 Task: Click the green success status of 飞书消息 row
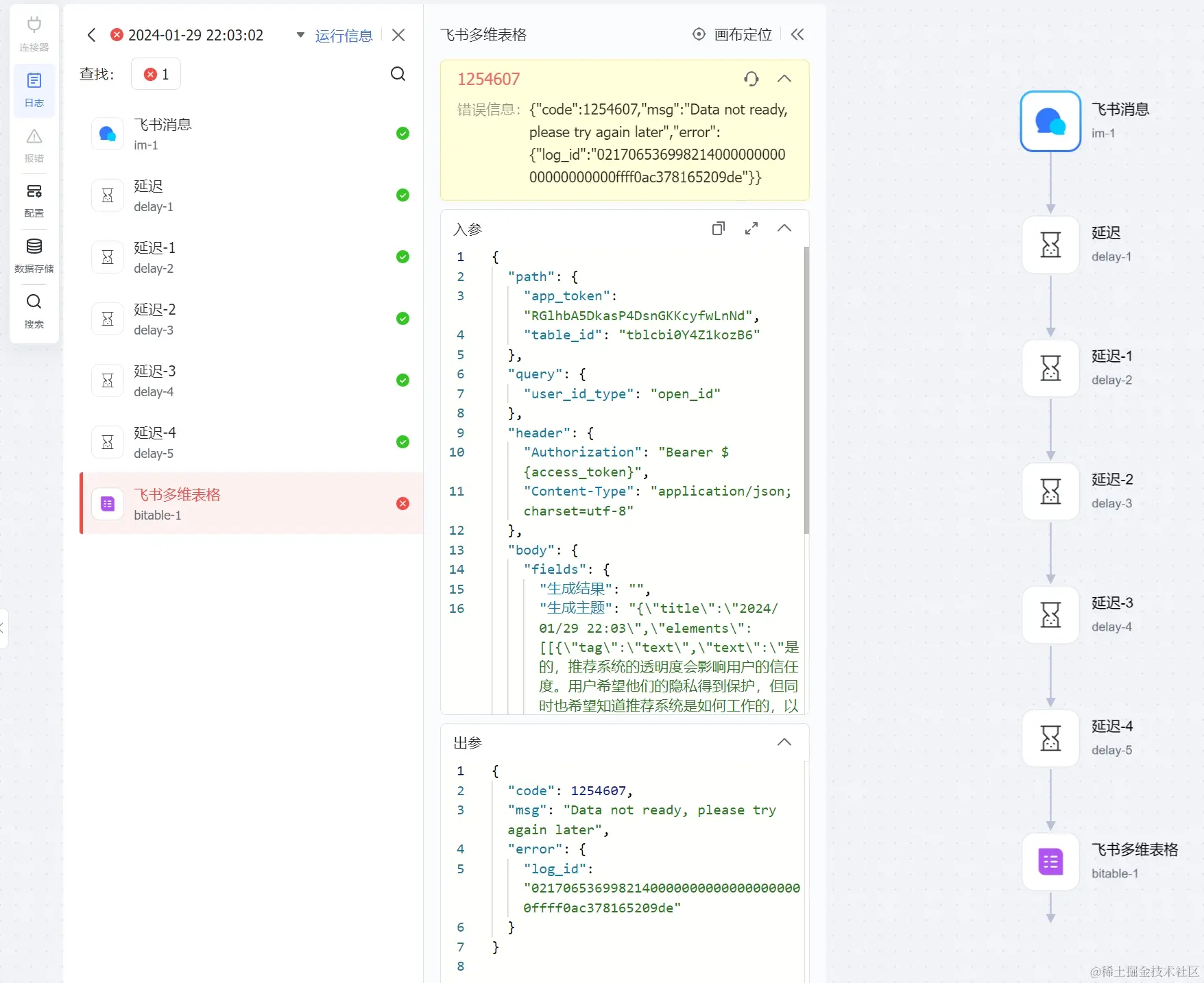pyautogui.click(x=403, y=134)
